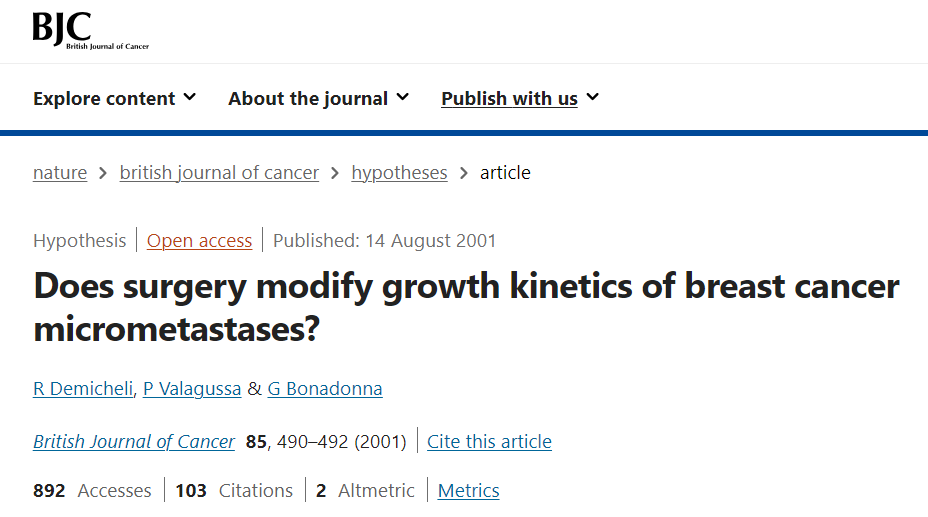Click the Open access link
Image resolution: width=928 pixels, height=517 pixels.
[199, 240]
